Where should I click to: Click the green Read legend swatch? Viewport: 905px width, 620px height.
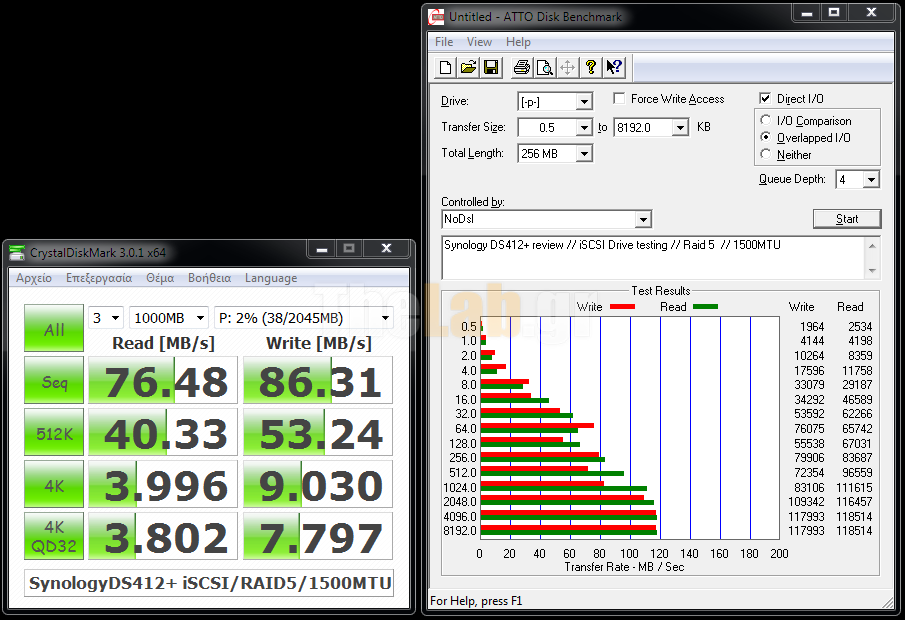coord(705,307)
